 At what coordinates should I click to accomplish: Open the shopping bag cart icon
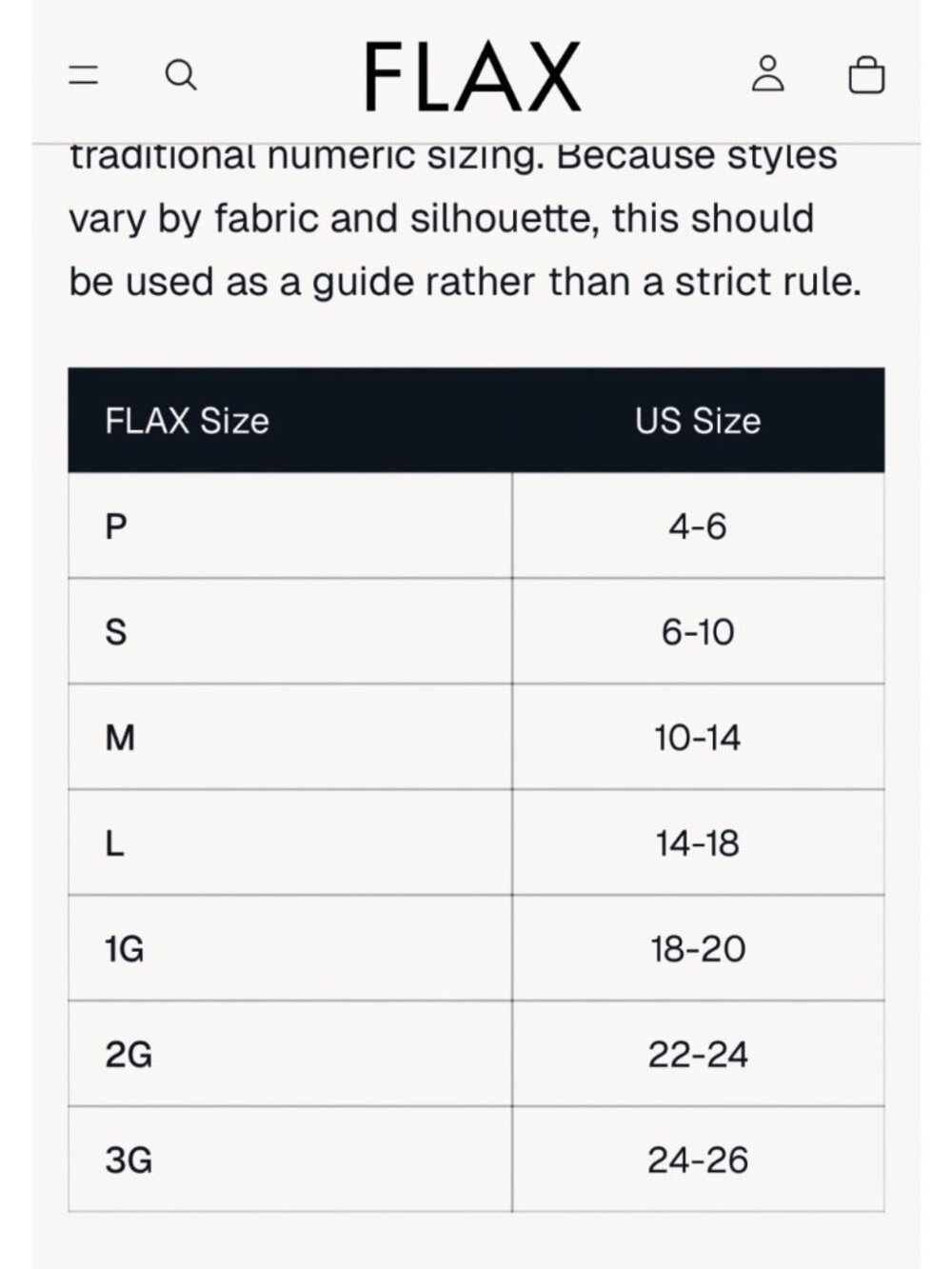pos(866,74)
